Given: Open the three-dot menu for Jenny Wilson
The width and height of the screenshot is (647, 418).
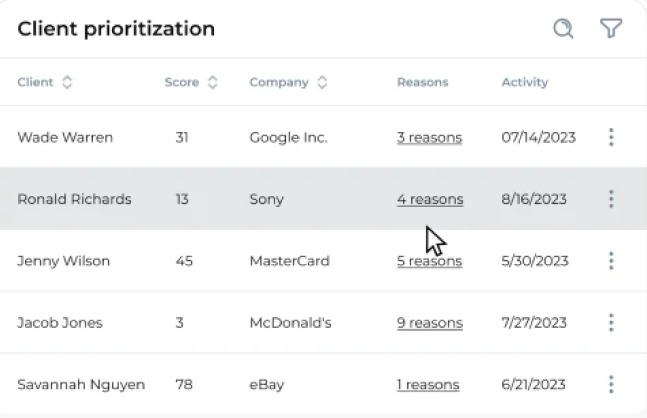Looking at the screenshot, I should (x=611, y=261).
